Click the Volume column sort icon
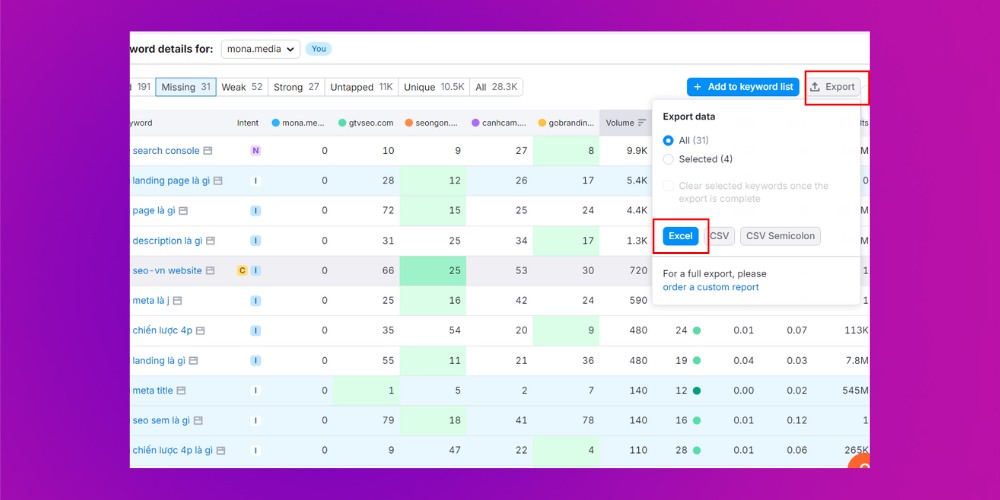The height and width of the screenshot is (500, 1000). point(642,122)
